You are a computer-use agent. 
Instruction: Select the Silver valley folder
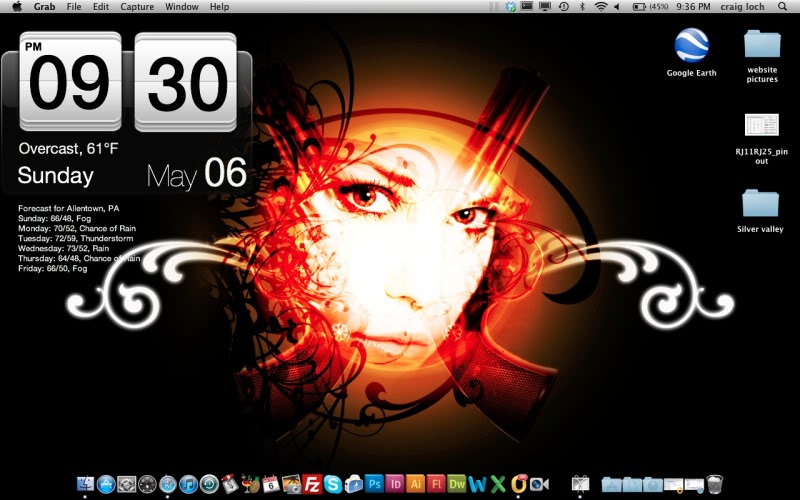click(760, 211)
